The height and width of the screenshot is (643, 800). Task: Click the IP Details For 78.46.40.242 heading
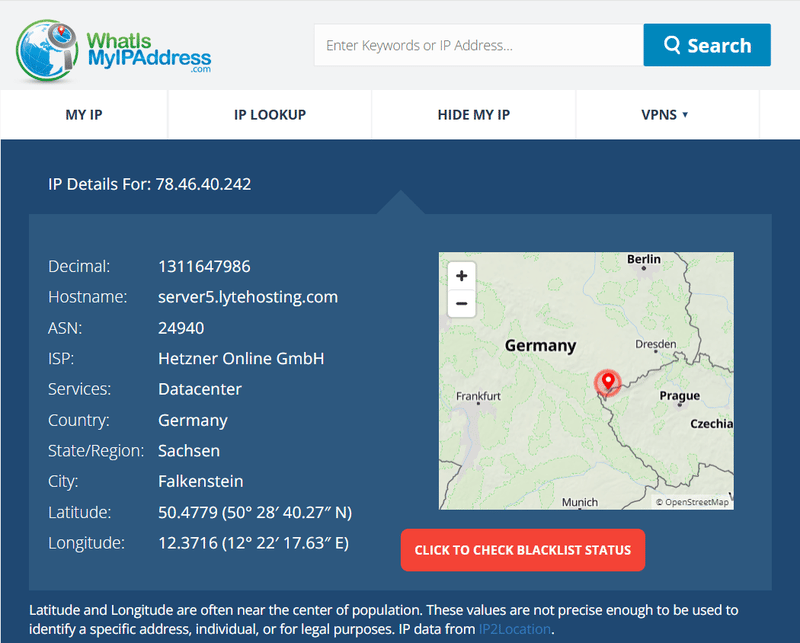pyautogui.click(x=149, y=184)
